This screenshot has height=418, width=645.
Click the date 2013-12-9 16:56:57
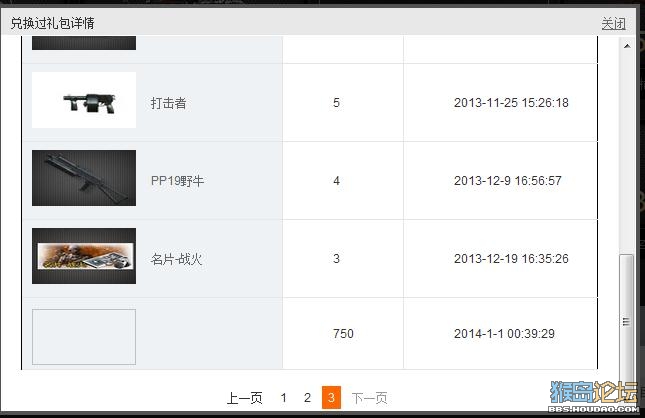(508, 181)
